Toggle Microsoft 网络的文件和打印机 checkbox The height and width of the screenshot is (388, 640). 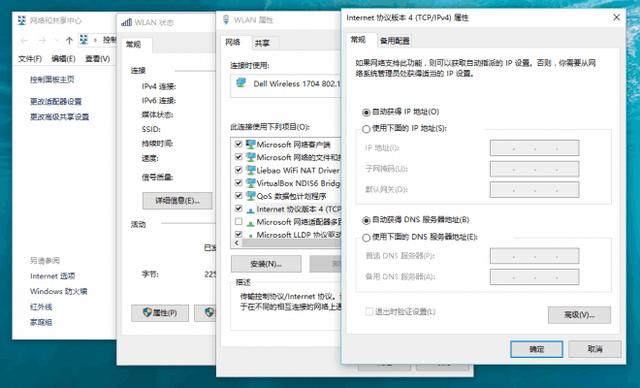pyautogui.click(x=239, y=157)
